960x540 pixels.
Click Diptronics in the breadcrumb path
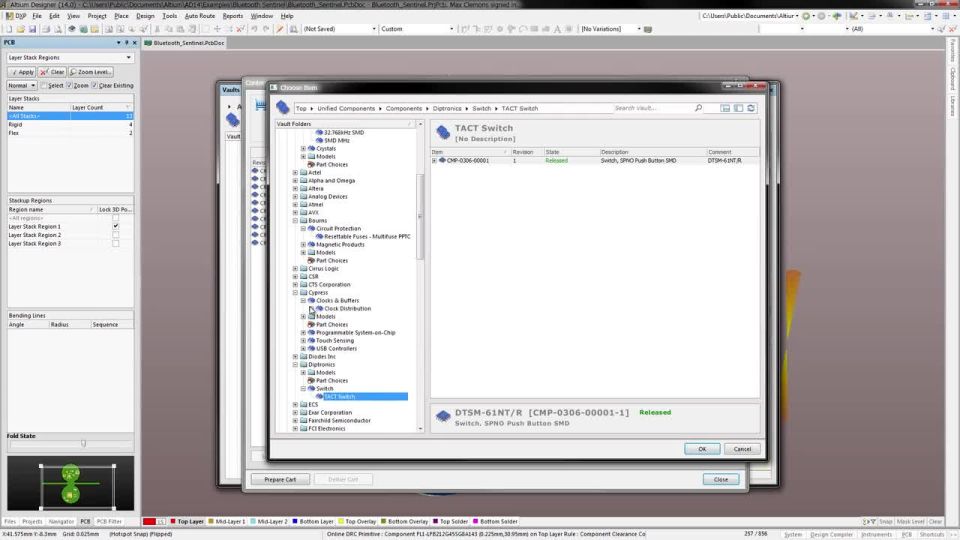(x=447, y=108)
